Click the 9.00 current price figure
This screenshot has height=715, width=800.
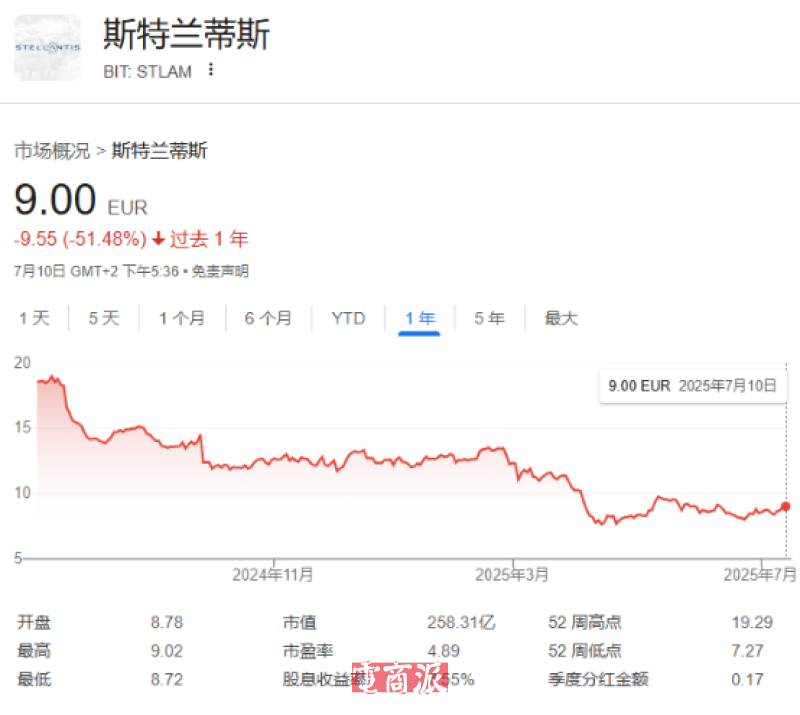click(55, 200)
